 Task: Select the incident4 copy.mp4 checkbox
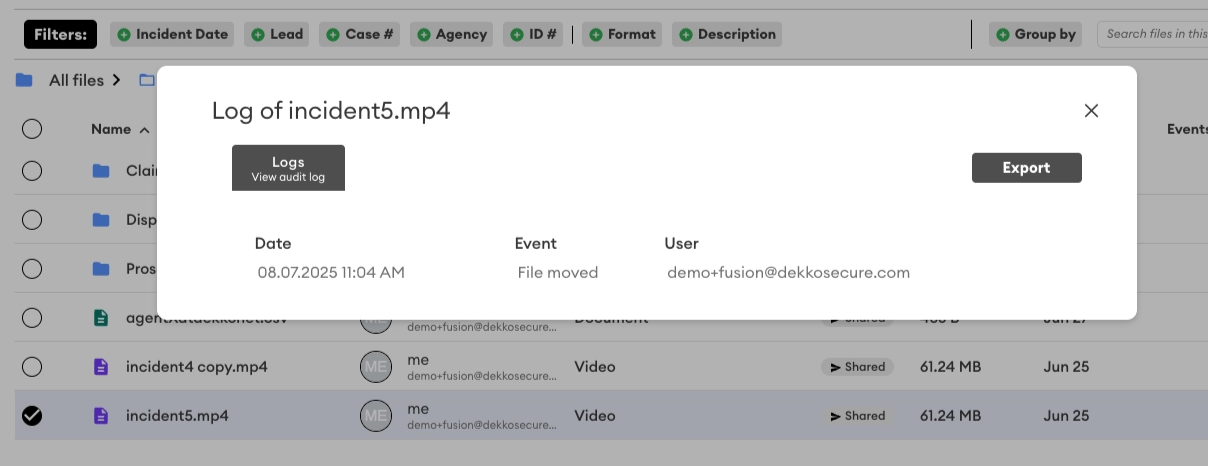tap(32, 367)
